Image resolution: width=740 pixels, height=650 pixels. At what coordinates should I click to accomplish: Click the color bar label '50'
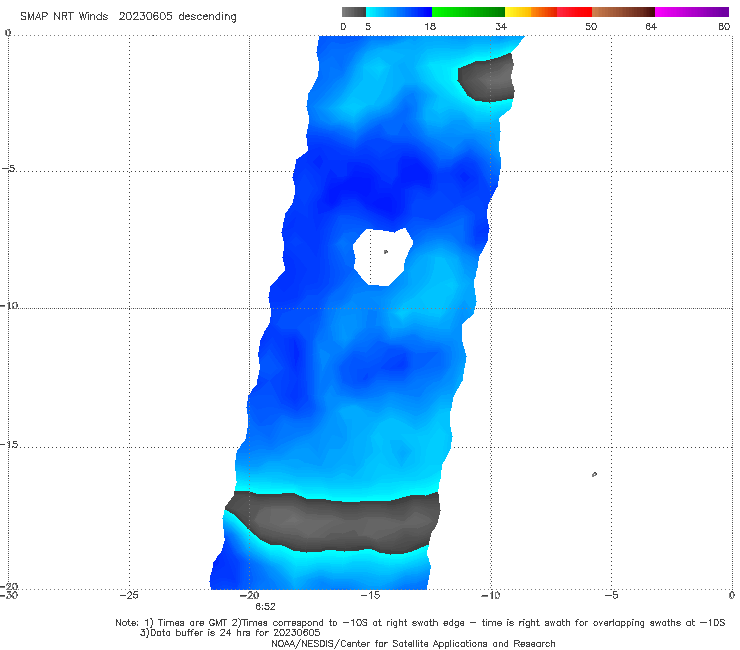click(591, 26)
